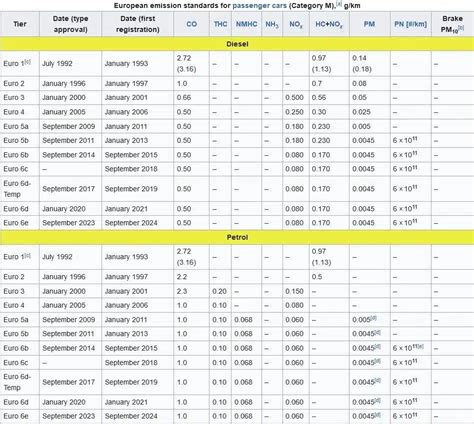Click the Brake PM10 column header
Viewport: 474px width, 424px height.
(x=452, y=24)
